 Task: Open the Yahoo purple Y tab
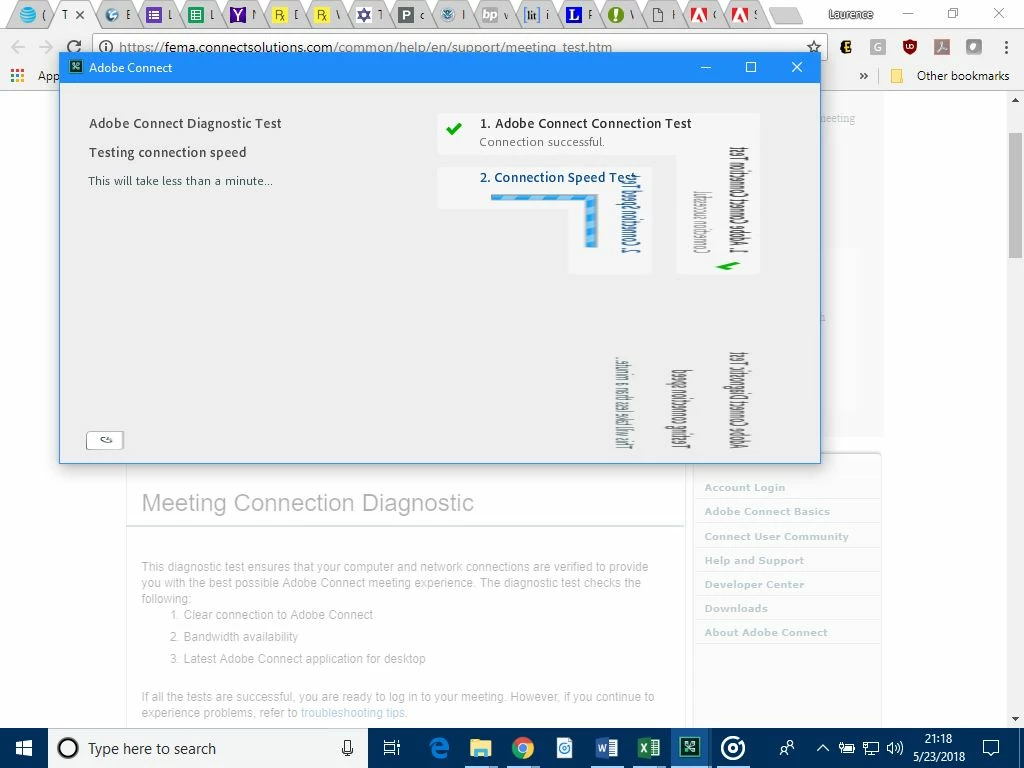(x=238, y=14)
